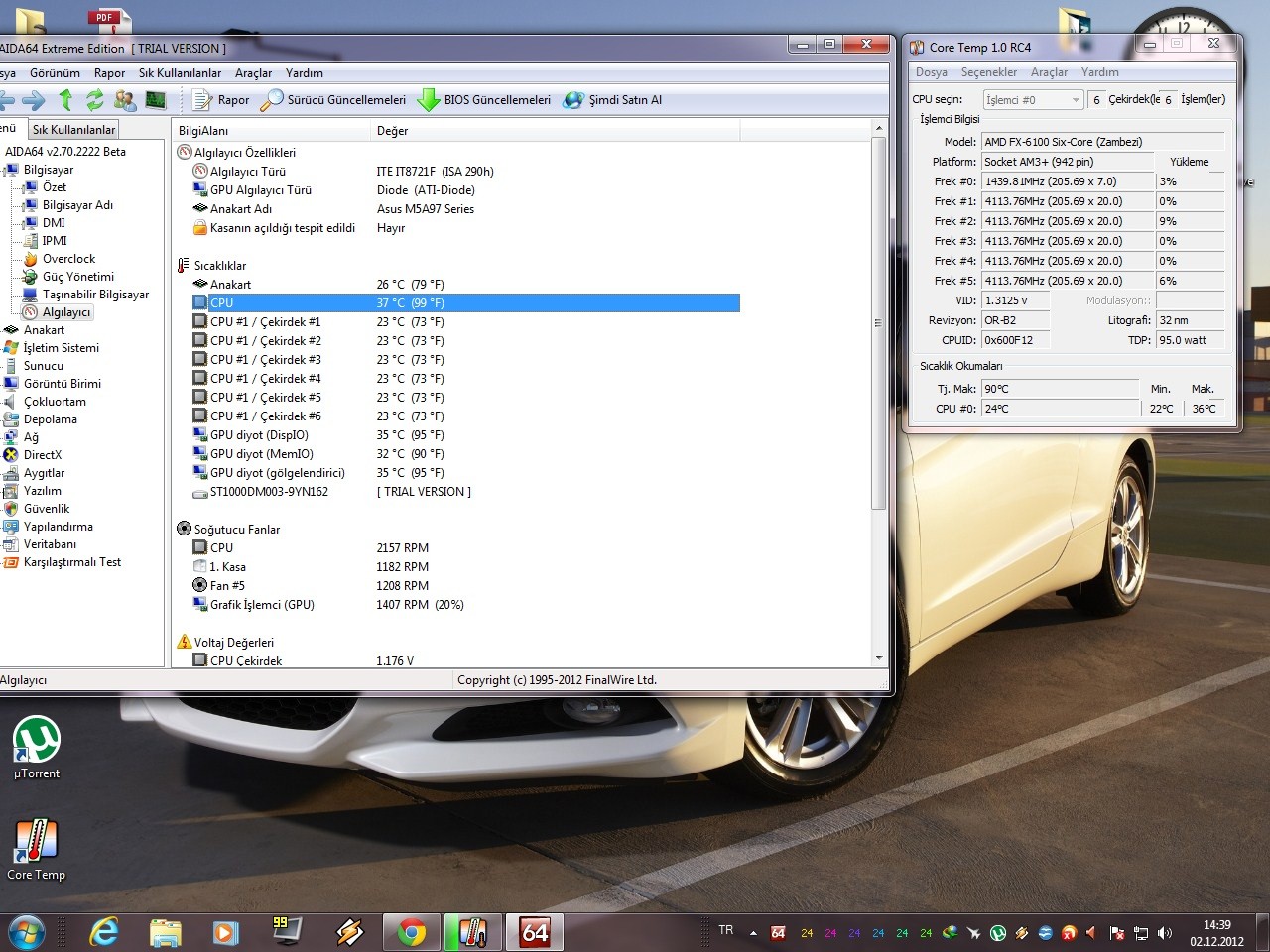Viewport: 1270px width, 952px height.
Task: Click the AIDA64 vertical scrollbar down arrow
Action: coord(879,658)
